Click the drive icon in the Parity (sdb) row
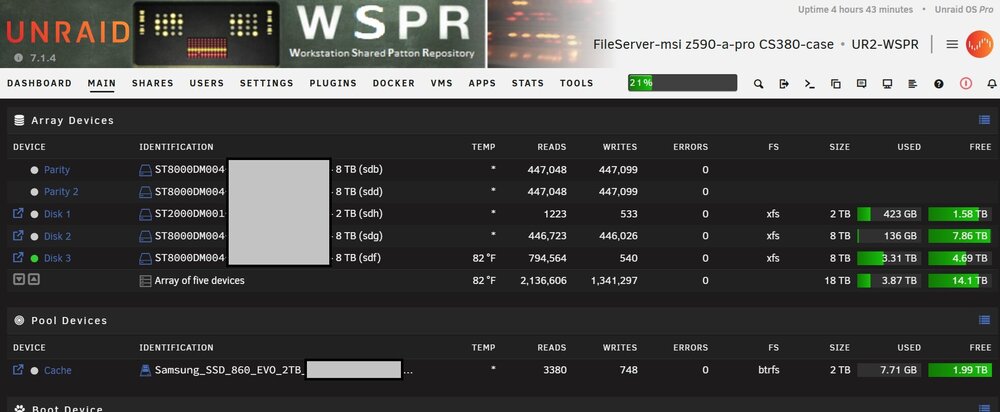This screenshot has width=1000, height=412. coord(145,170)
